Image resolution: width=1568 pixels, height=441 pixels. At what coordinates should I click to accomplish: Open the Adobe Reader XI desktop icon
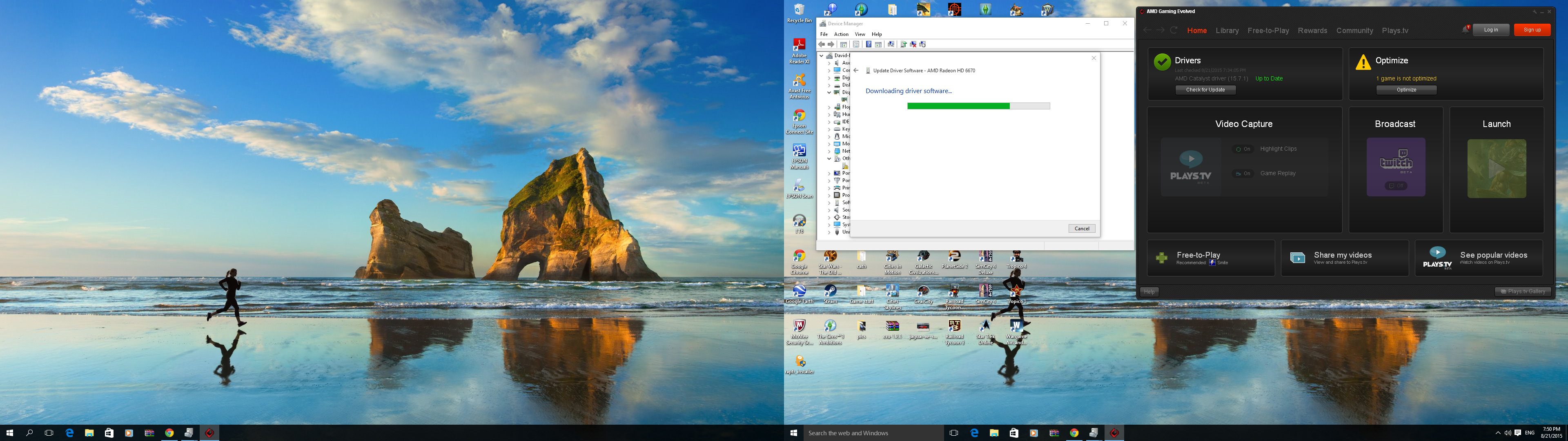coord(799,51)
